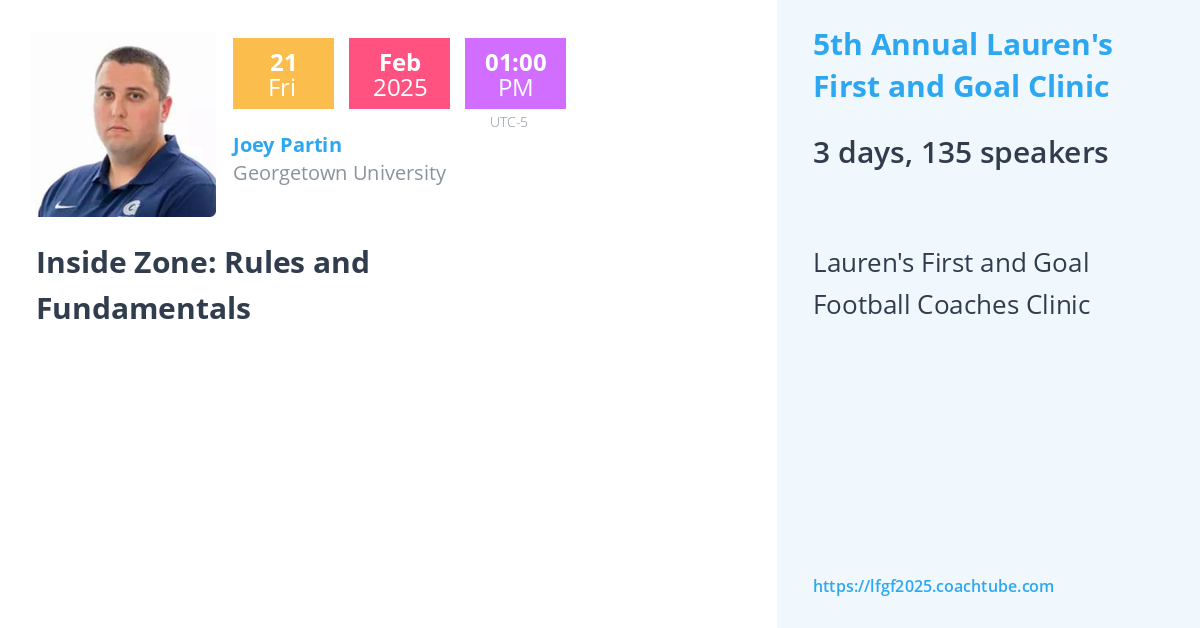
Task: Click the word Fundamentals in the session title
Action: click(x=143, y=309)
